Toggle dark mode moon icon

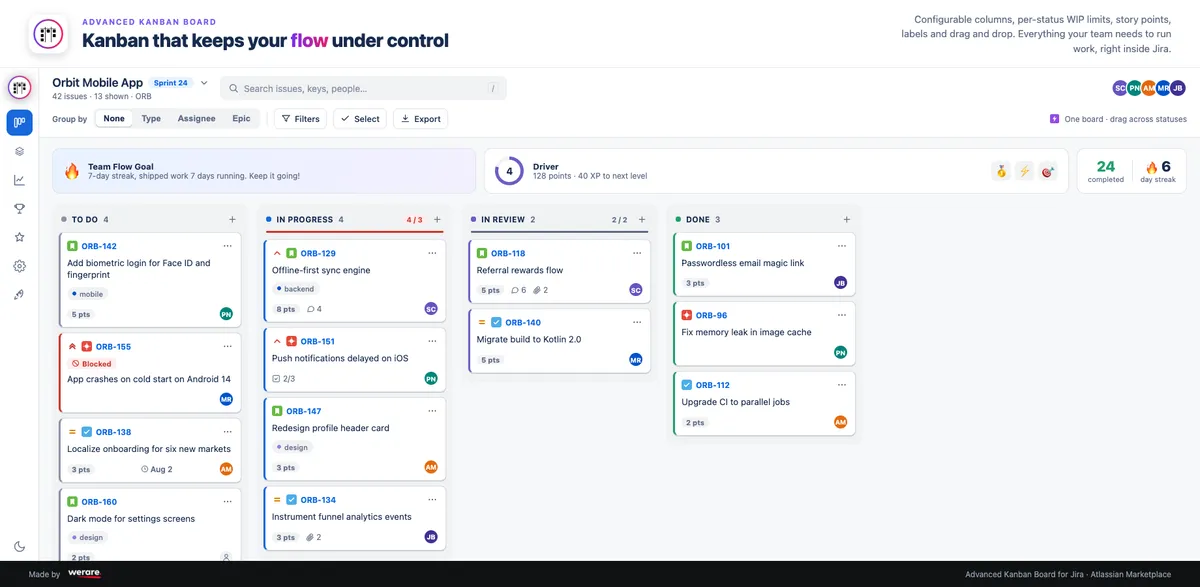[x=19, y=546]
